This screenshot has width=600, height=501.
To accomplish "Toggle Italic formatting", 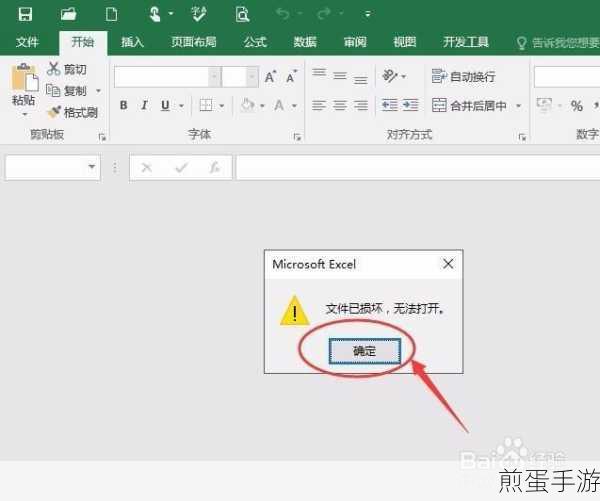I will tap(144, 105).
